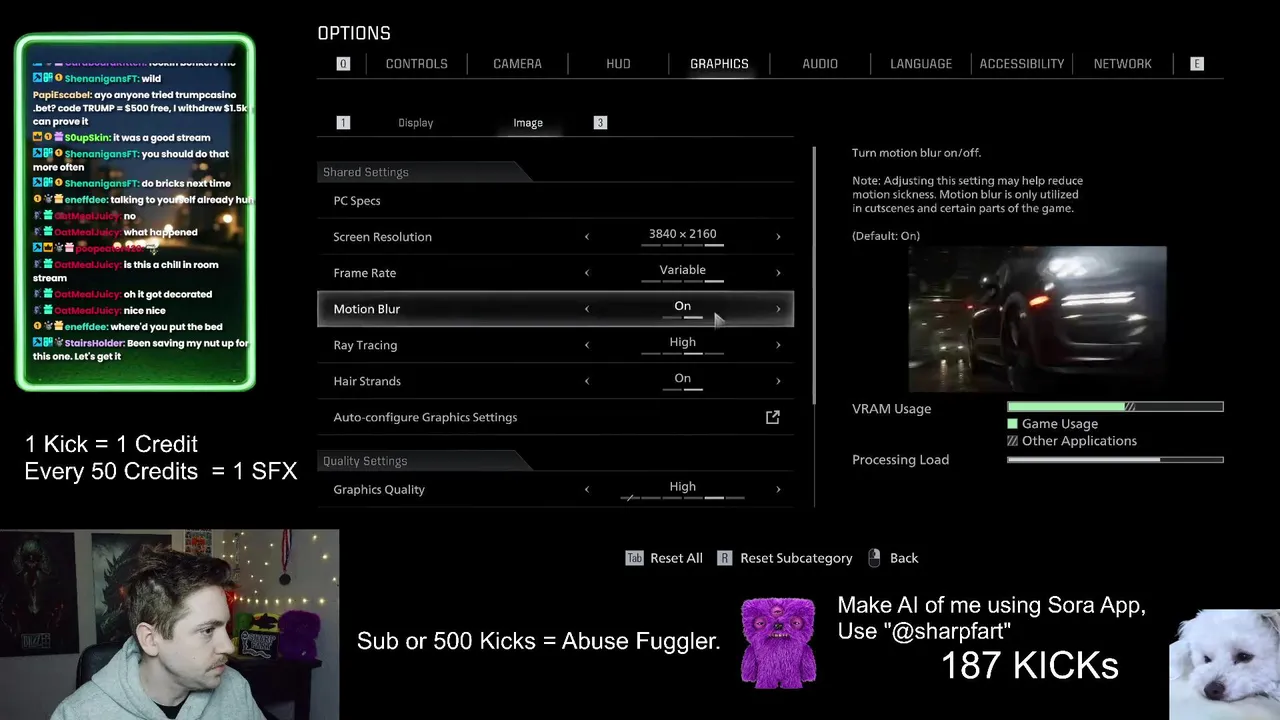This screenshot has height=720, width=1280.
Task: Open the Display subcategory tab
Action: point(415,122)
